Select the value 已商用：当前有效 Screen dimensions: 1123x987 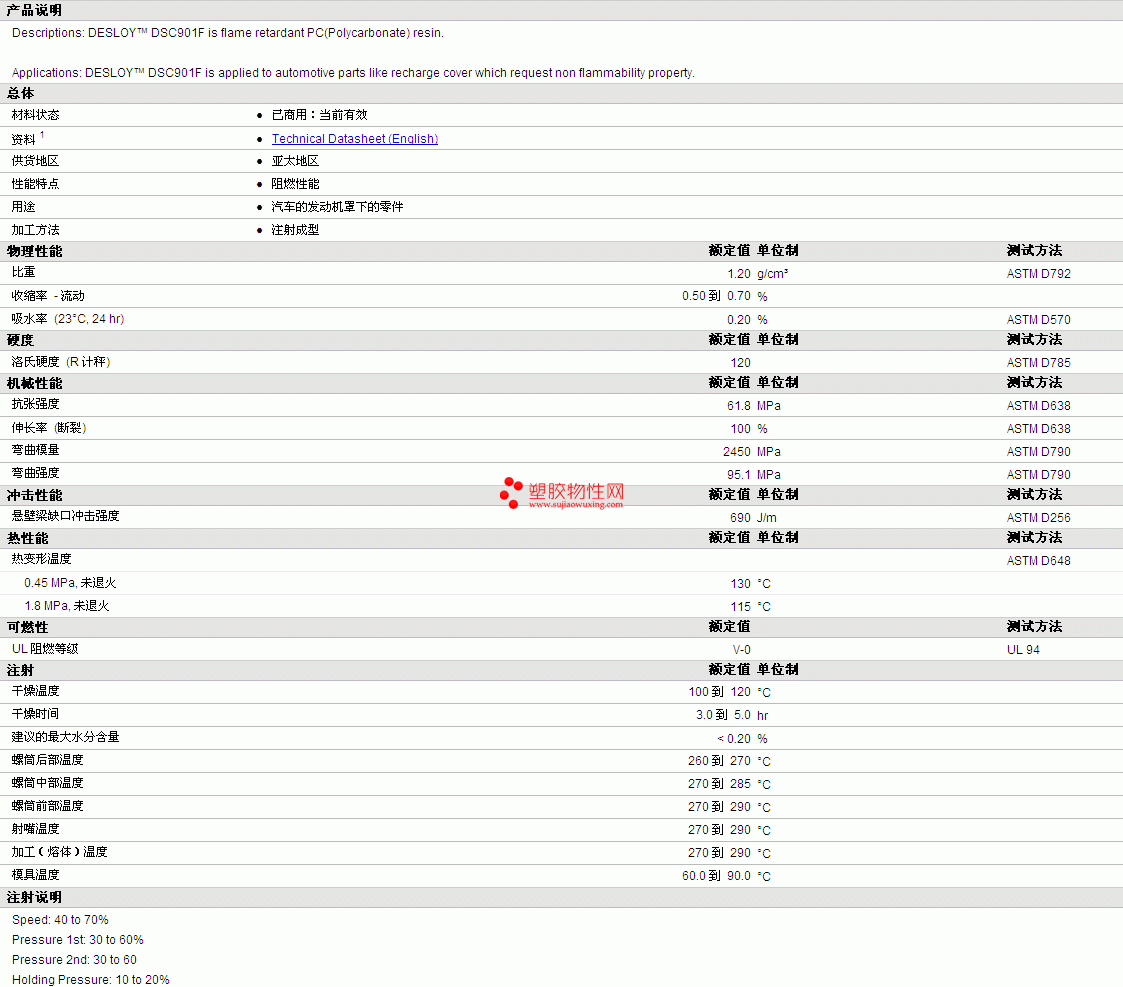click(x=319, y=115)
